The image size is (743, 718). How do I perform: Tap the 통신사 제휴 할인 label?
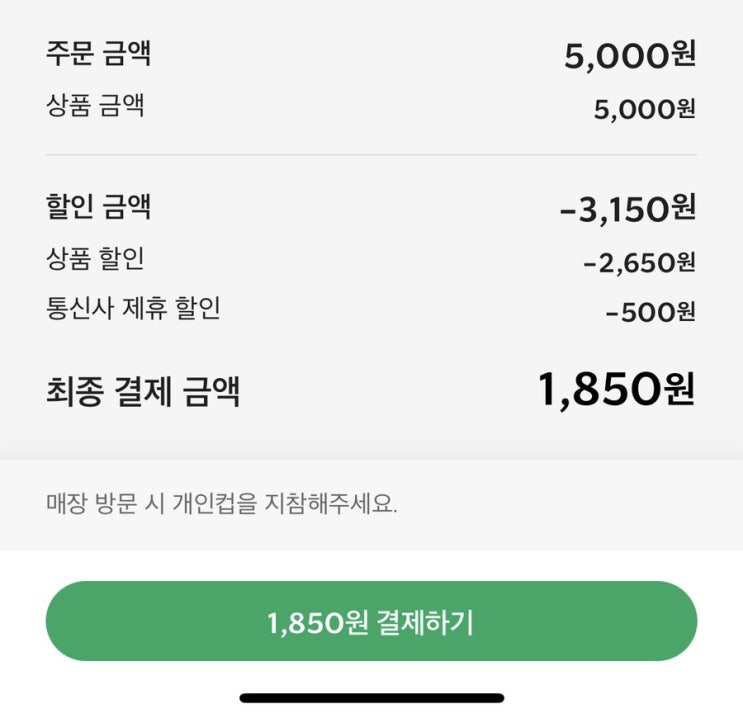click(x=133, y=308)
